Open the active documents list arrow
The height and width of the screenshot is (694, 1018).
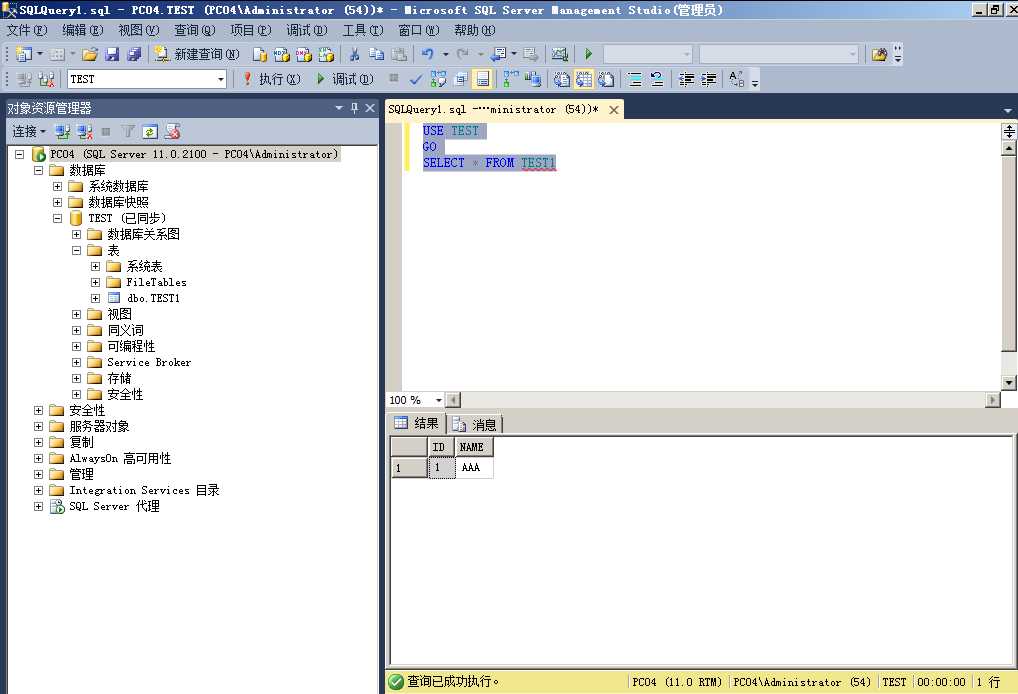pos(1008,111)
